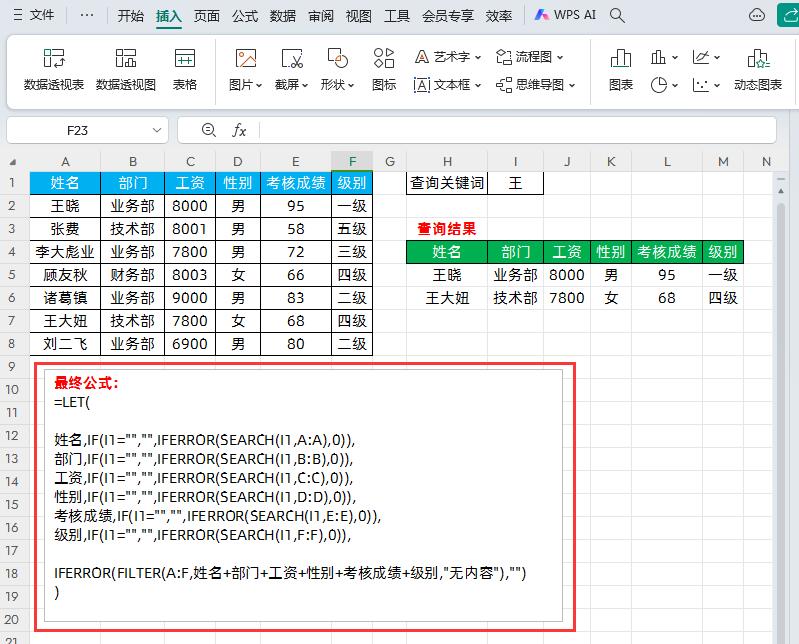
Task: Expand the 思维导图 dropdown arrow
Action: (572, 85)
